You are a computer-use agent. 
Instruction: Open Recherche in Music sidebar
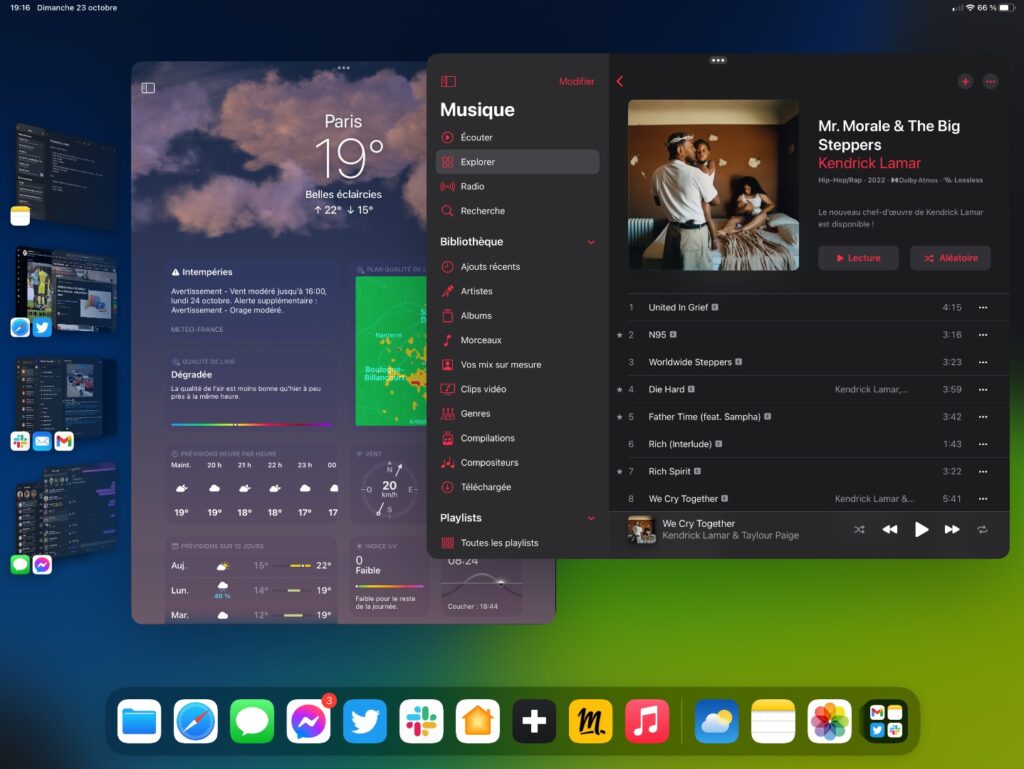point(517,211)
